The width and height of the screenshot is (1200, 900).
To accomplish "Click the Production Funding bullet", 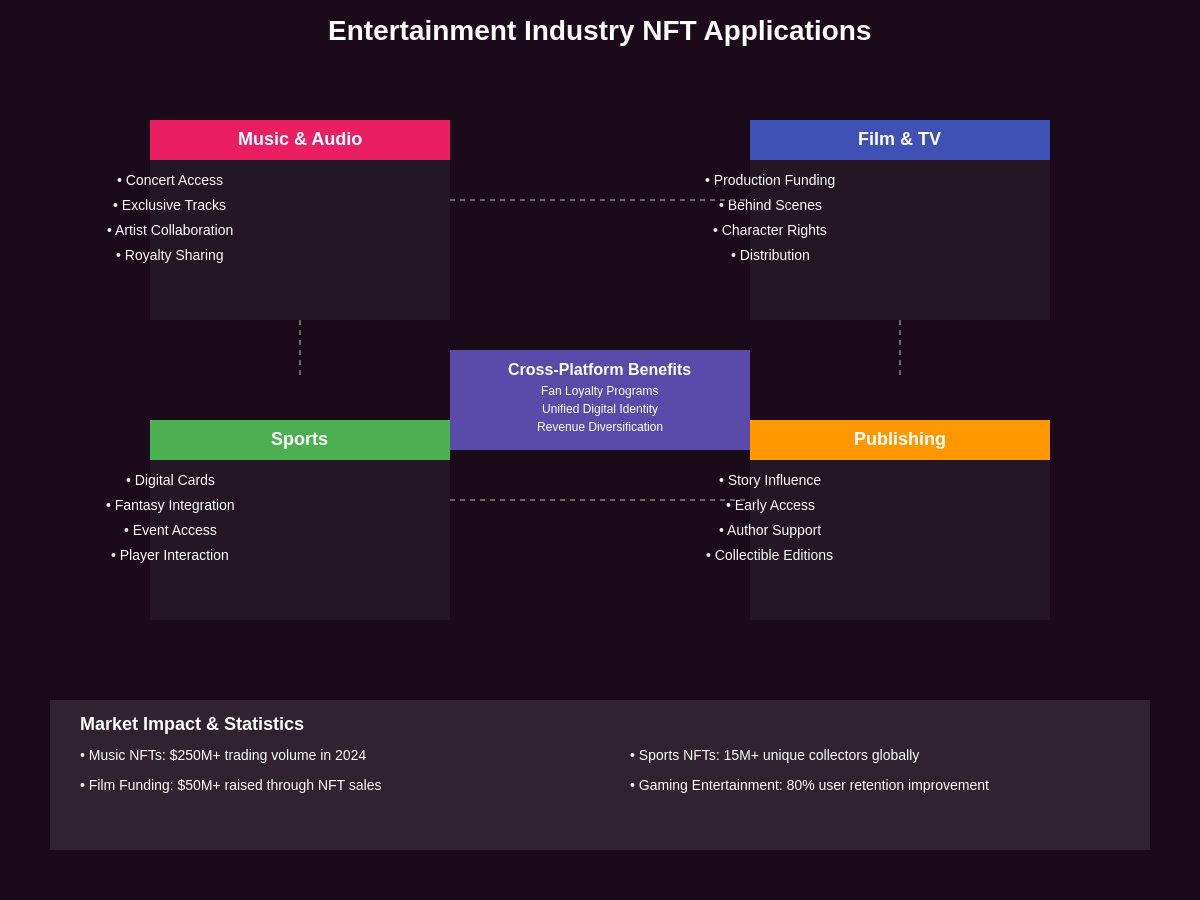I will [x=770, y=180].
